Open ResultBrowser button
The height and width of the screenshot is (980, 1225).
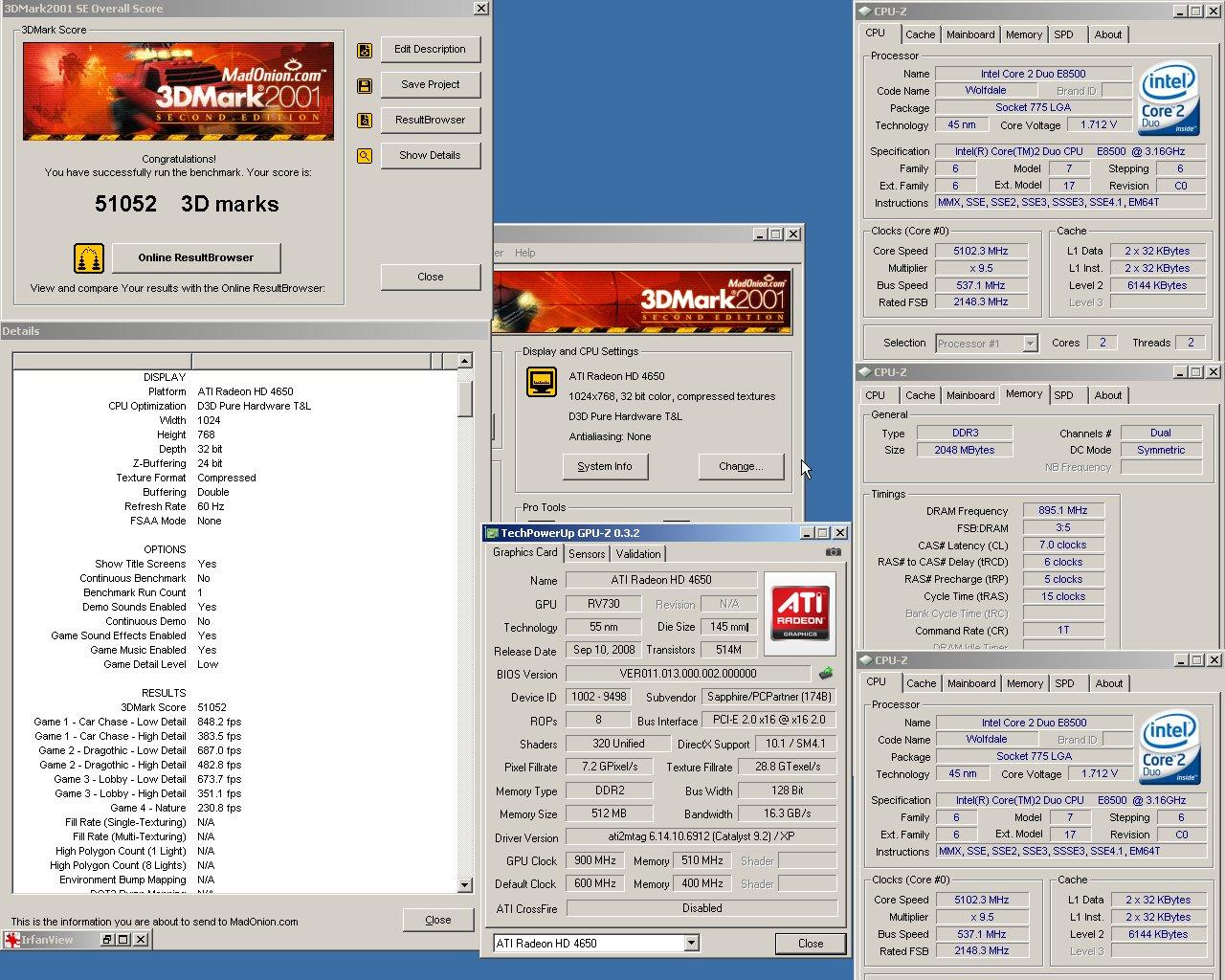(430, 121)
